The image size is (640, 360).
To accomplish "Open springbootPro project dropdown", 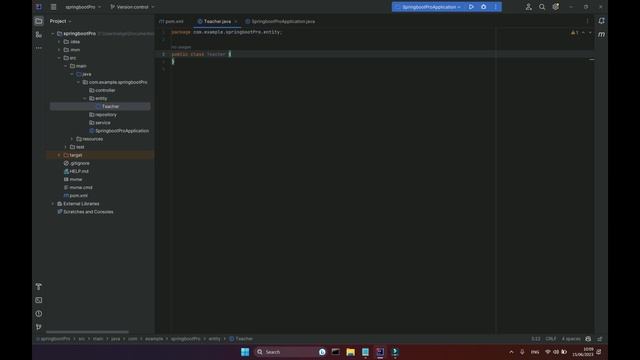I will [x=83, y=7].
